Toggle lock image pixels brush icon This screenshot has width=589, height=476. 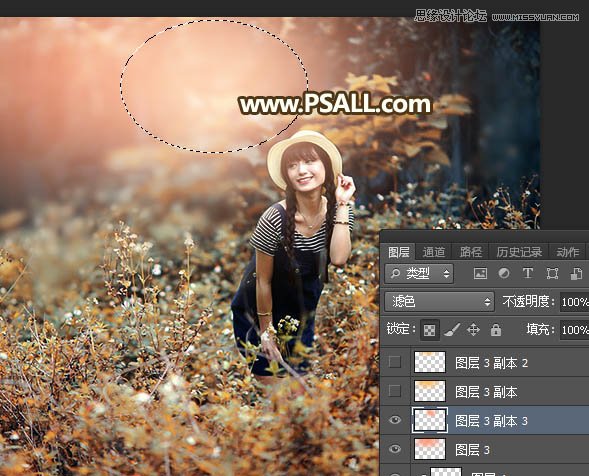pos(452,330)
